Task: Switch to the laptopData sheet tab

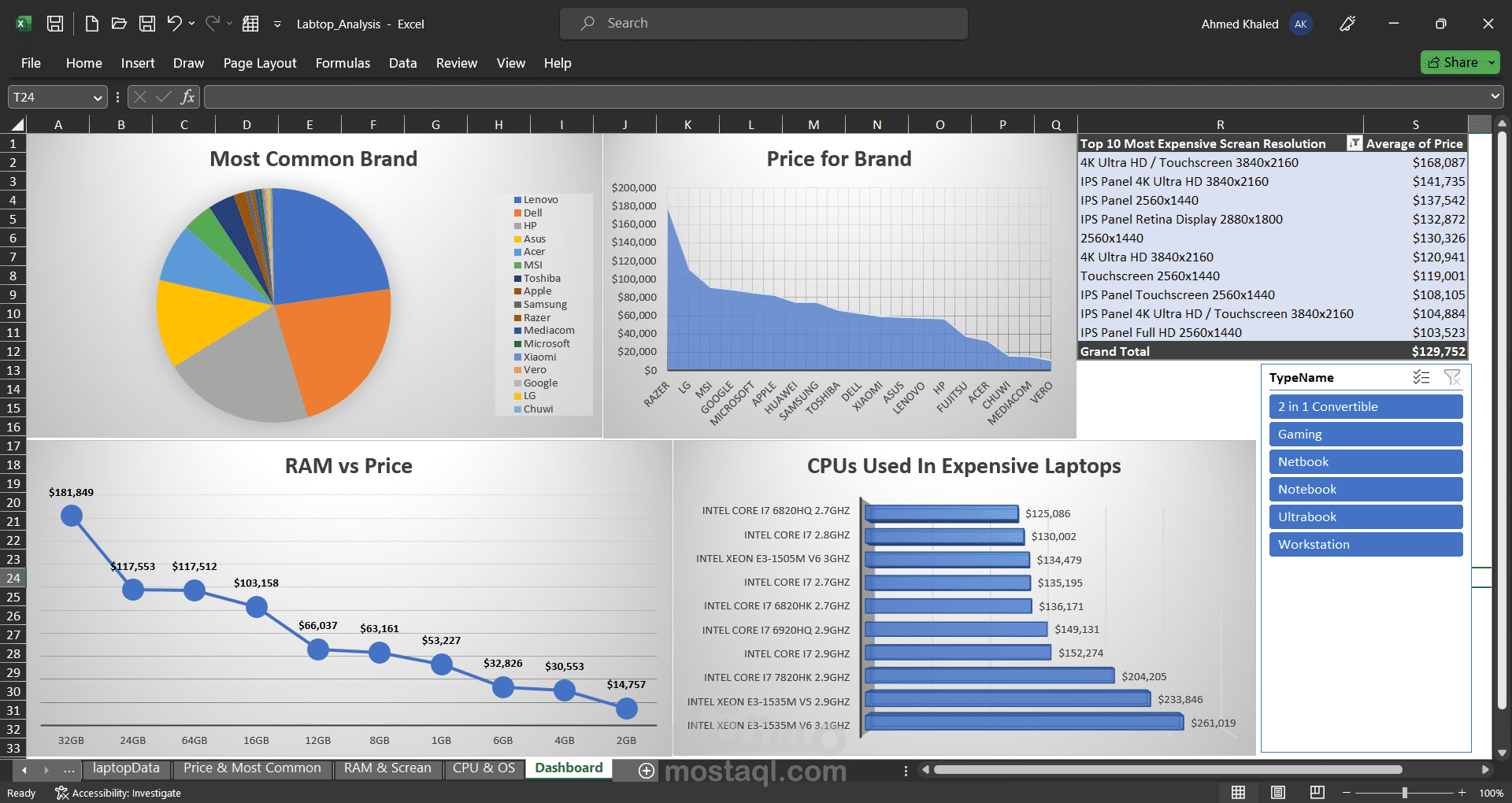Action: tap(126, 768)
